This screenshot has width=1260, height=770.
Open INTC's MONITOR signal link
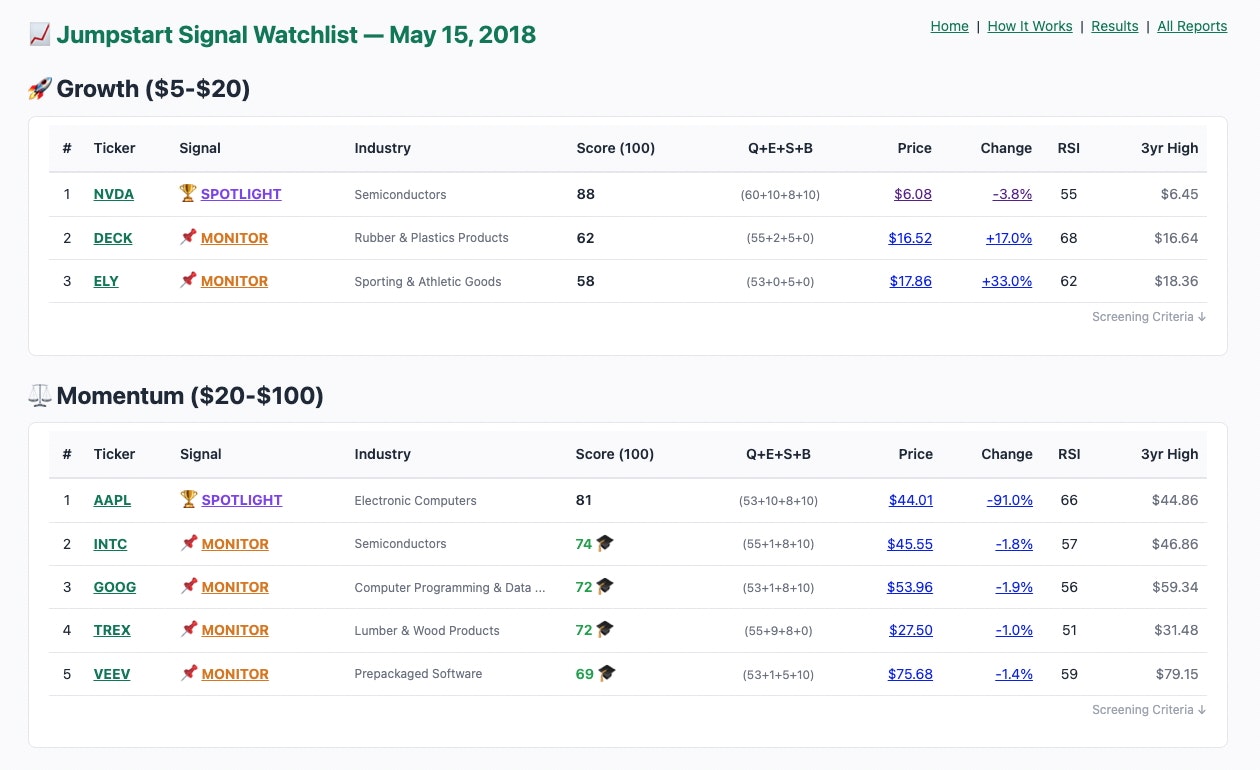pos(235,544)
